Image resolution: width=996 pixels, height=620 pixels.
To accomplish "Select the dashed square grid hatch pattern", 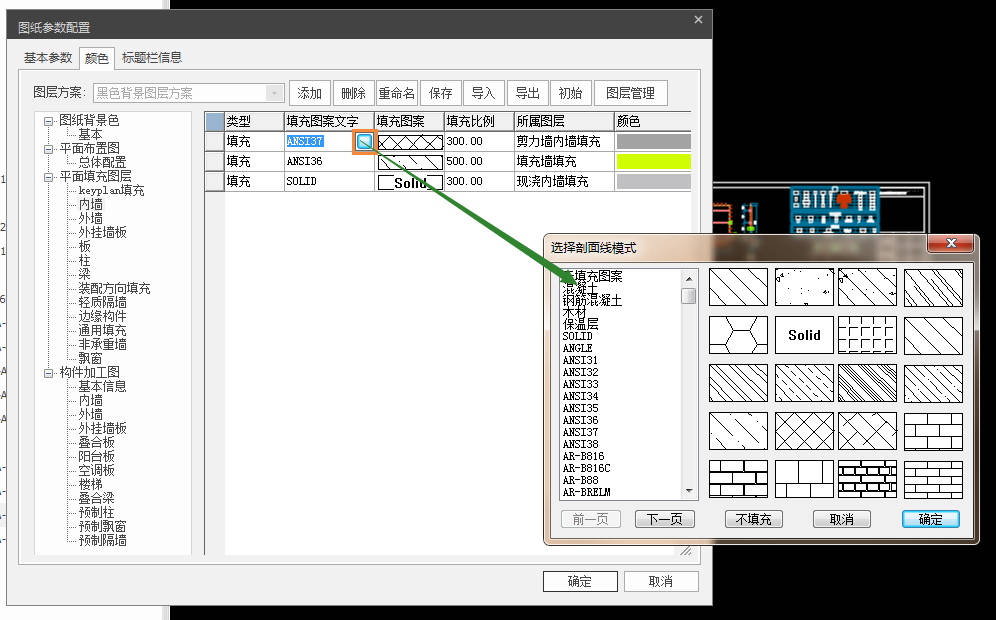I will coord(868,335).
